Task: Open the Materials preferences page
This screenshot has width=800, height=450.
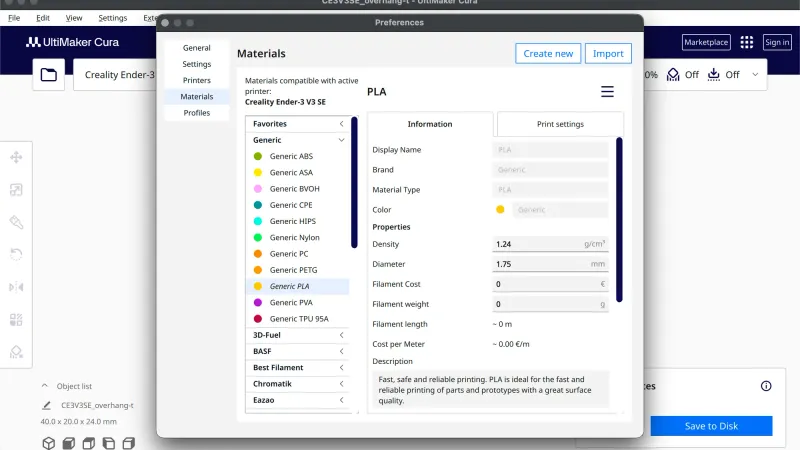Action: 196,96
